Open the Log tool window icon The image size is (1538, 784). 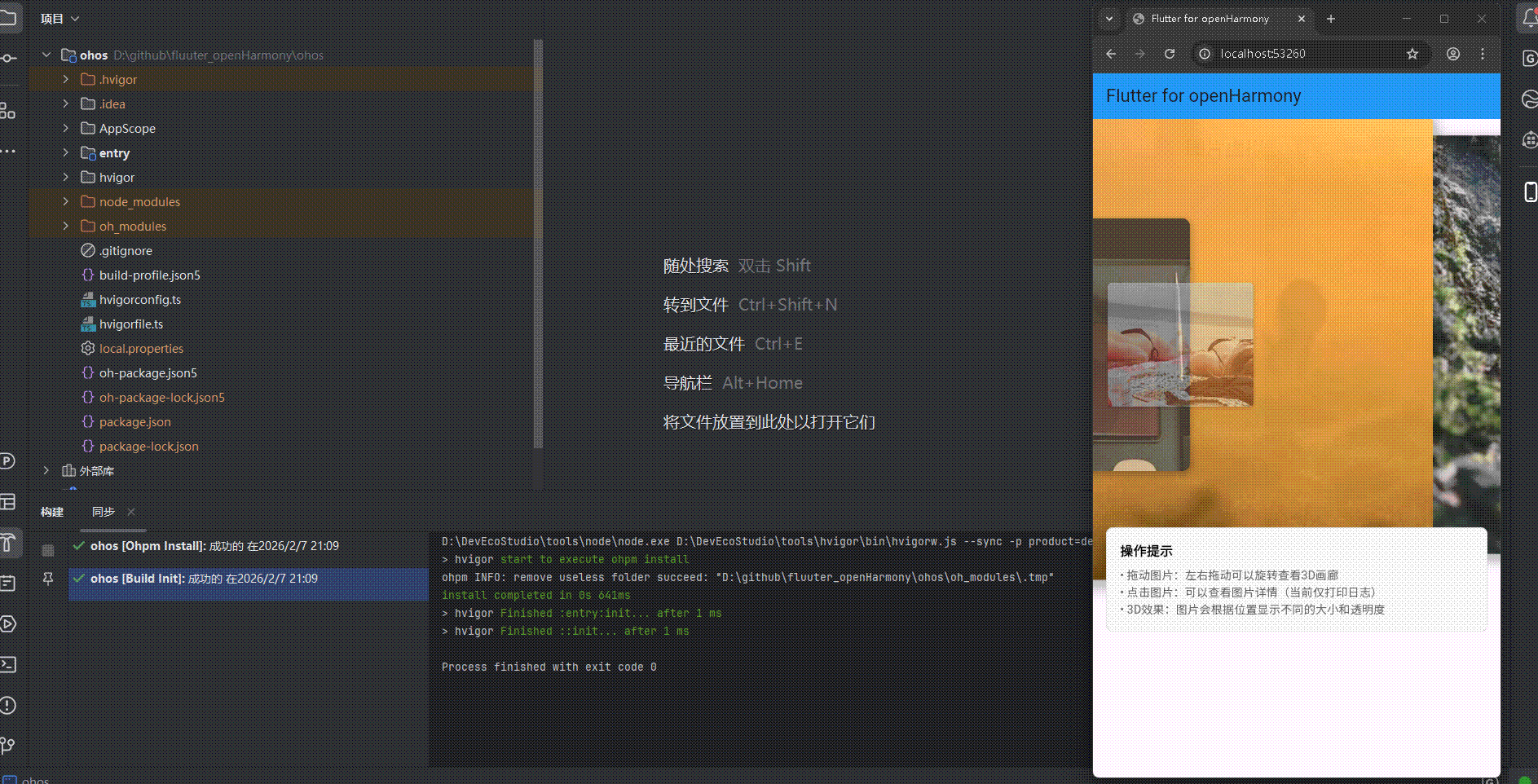7,583
